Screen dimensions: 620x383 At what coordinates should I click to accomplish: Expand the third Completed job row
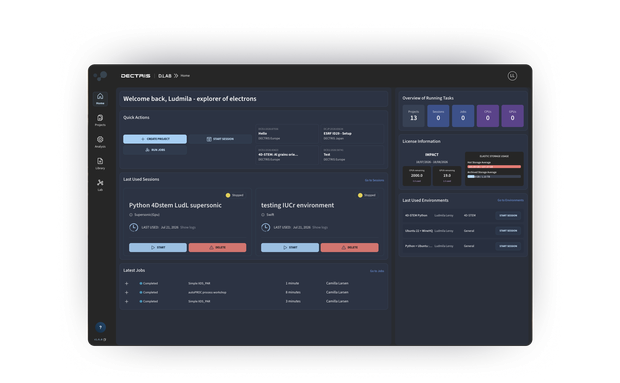click(127, 302)
